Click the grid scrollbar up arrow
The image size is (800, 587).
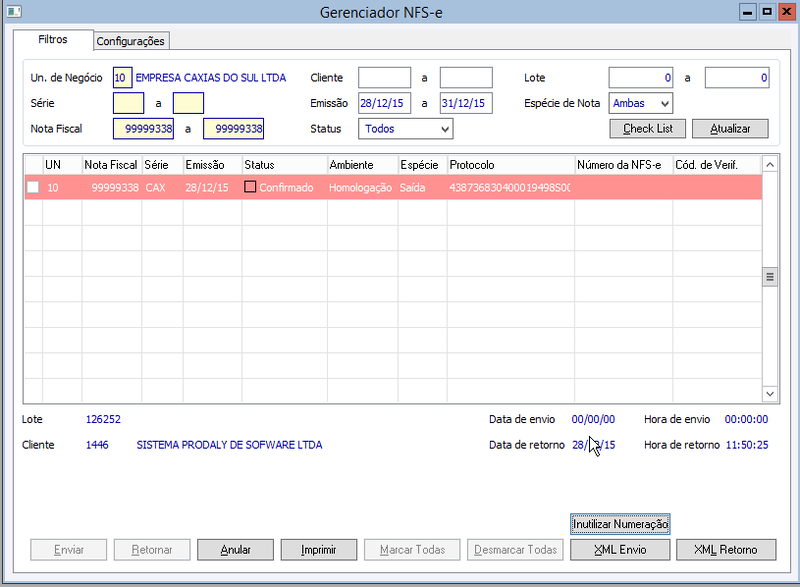(x=770, y=164)
